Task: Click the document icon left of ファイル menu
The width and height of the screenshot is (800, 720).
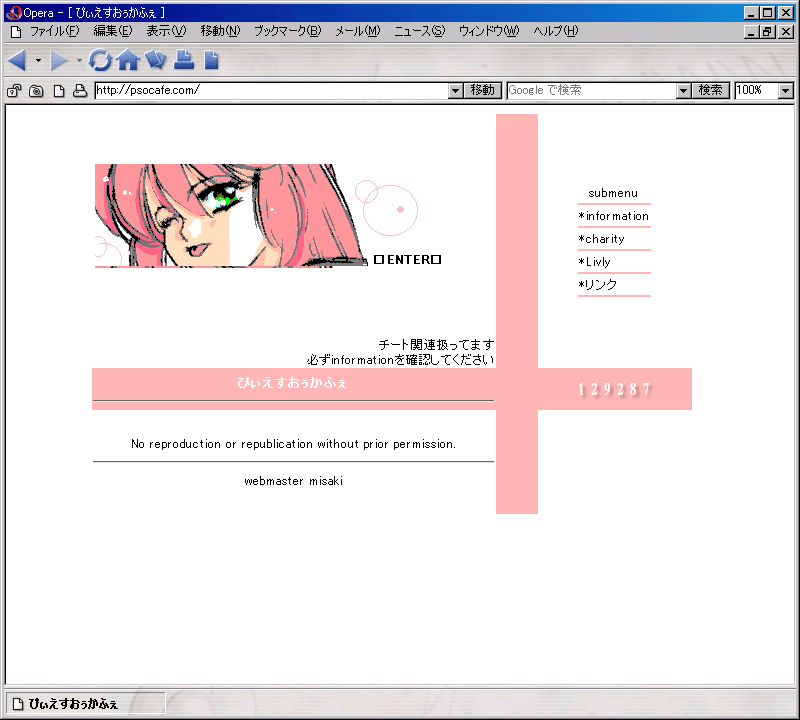Action: pyautogui.click(x=16, y=32)
